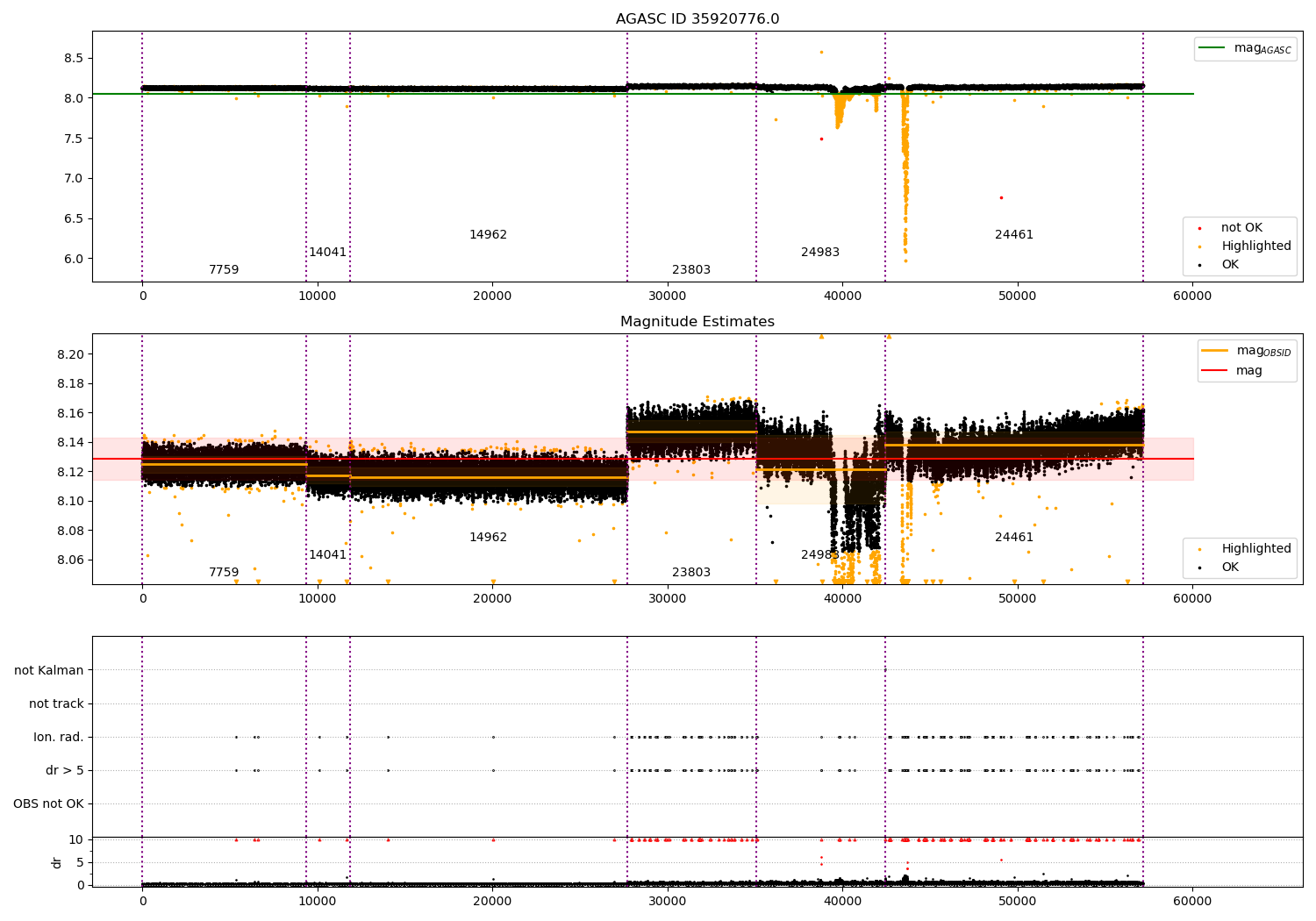Click obsid label '23803' in top plot

tap(691, 270)
